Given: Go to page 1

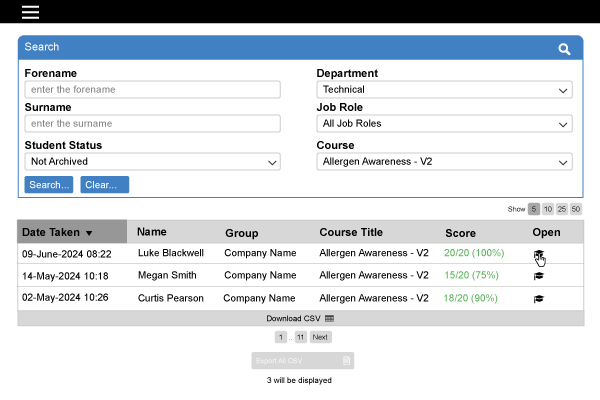Looking at the screenshot, I should (x=280, y=337).
